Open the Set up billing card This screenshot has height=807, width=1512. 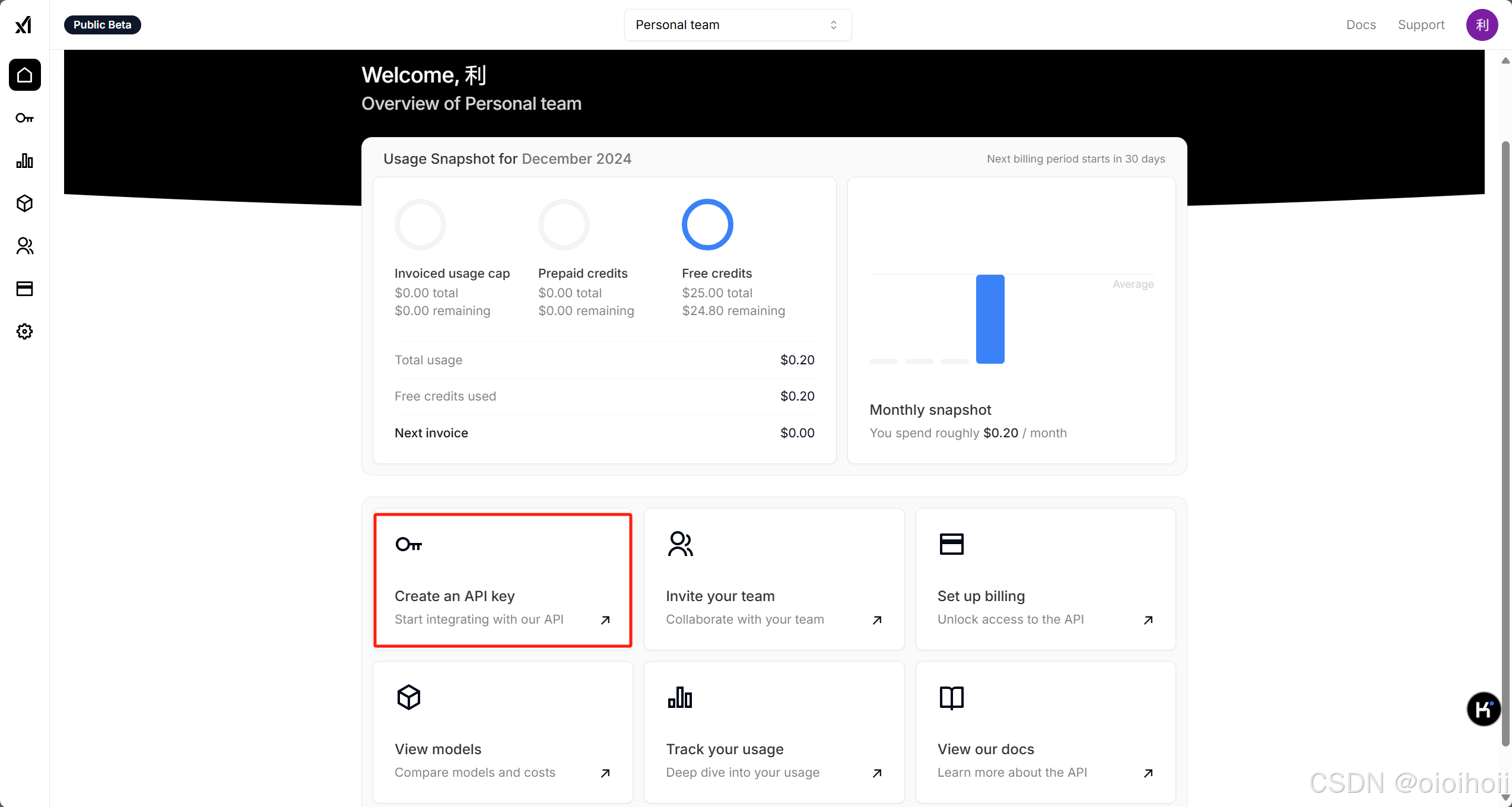point(1045,580)
